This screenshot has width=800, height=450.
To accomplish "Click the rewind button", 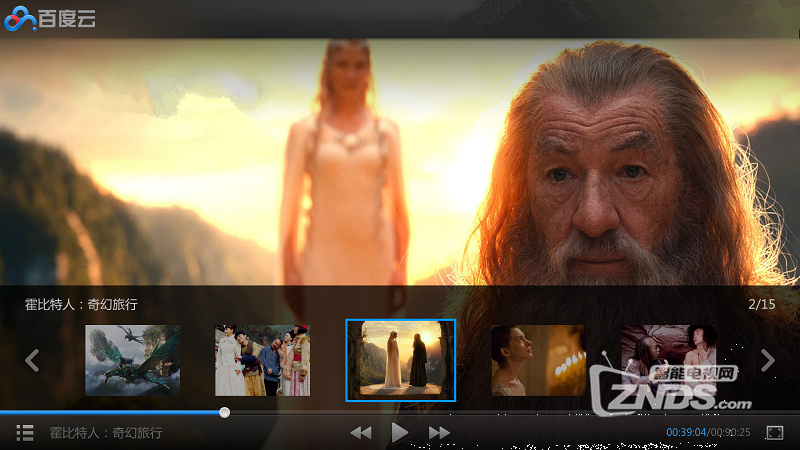I will [x=361, y=433].
